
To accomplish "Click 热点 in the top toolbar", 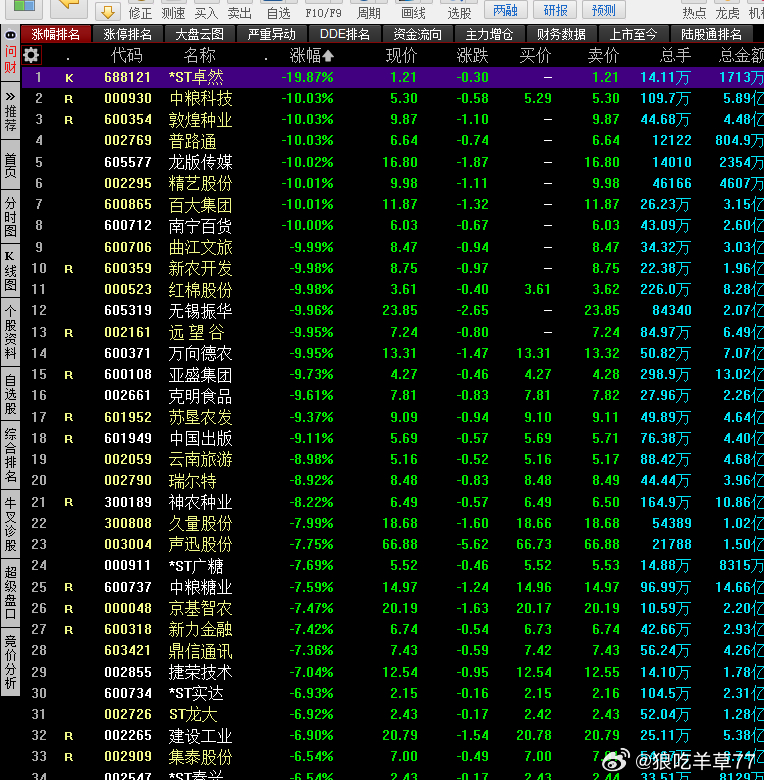I will point(694,13).
